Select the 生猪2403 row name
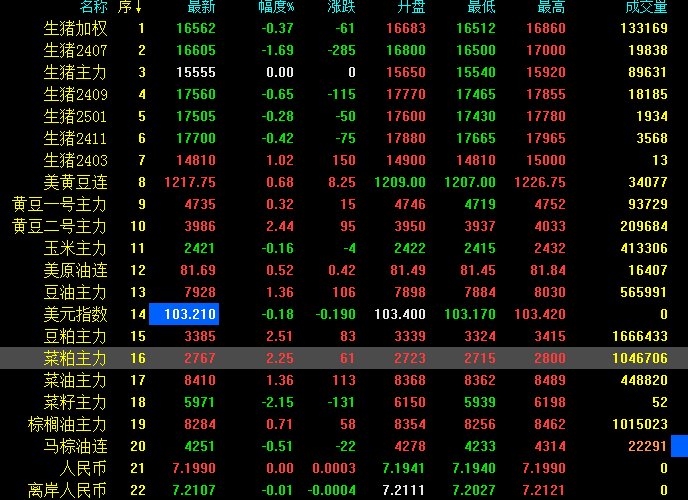688x500 pixels. point(75,160)
